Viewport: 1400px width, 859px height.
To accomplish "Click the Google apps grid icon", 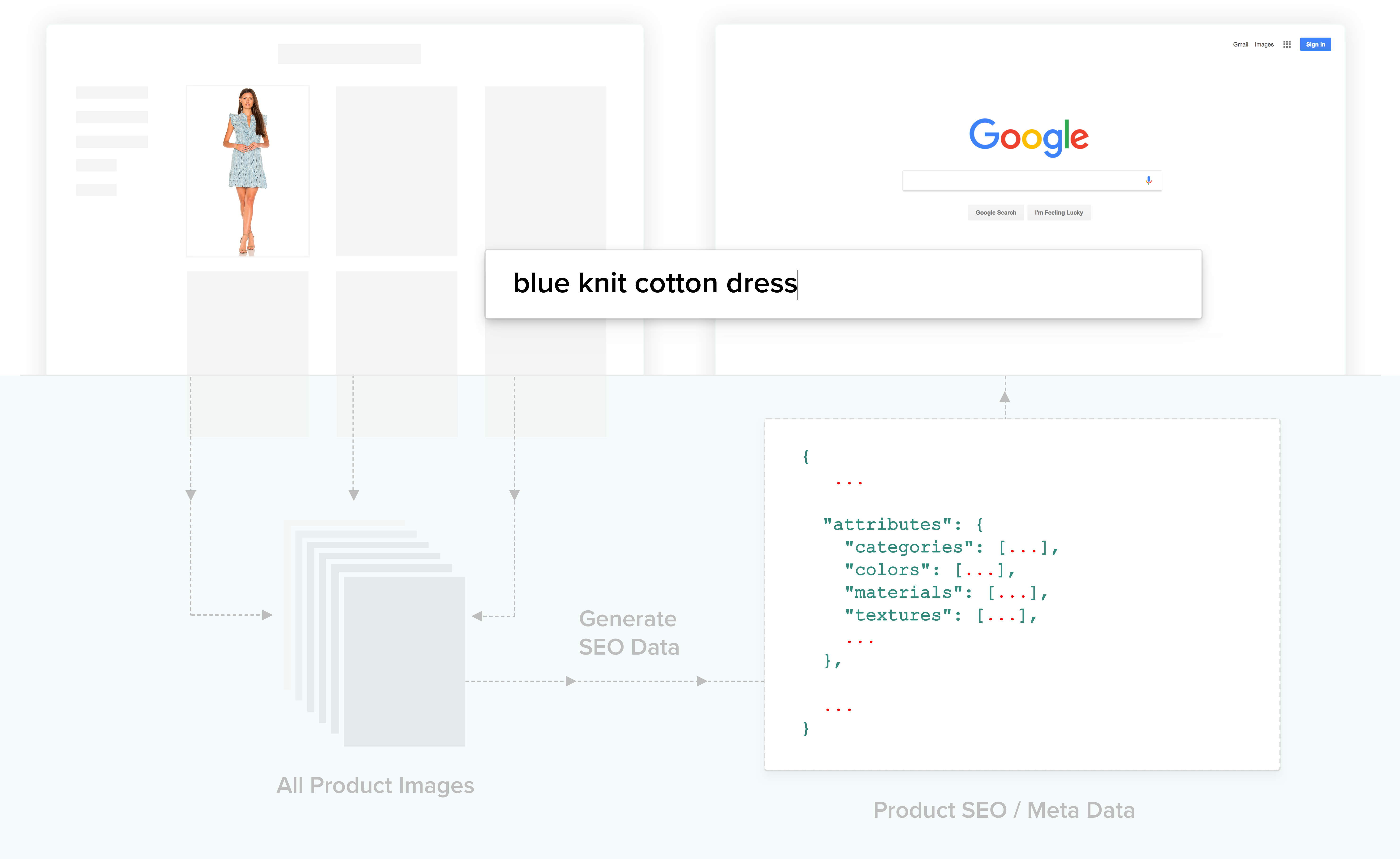I will pyautogui.click(x=1287, y=44).
